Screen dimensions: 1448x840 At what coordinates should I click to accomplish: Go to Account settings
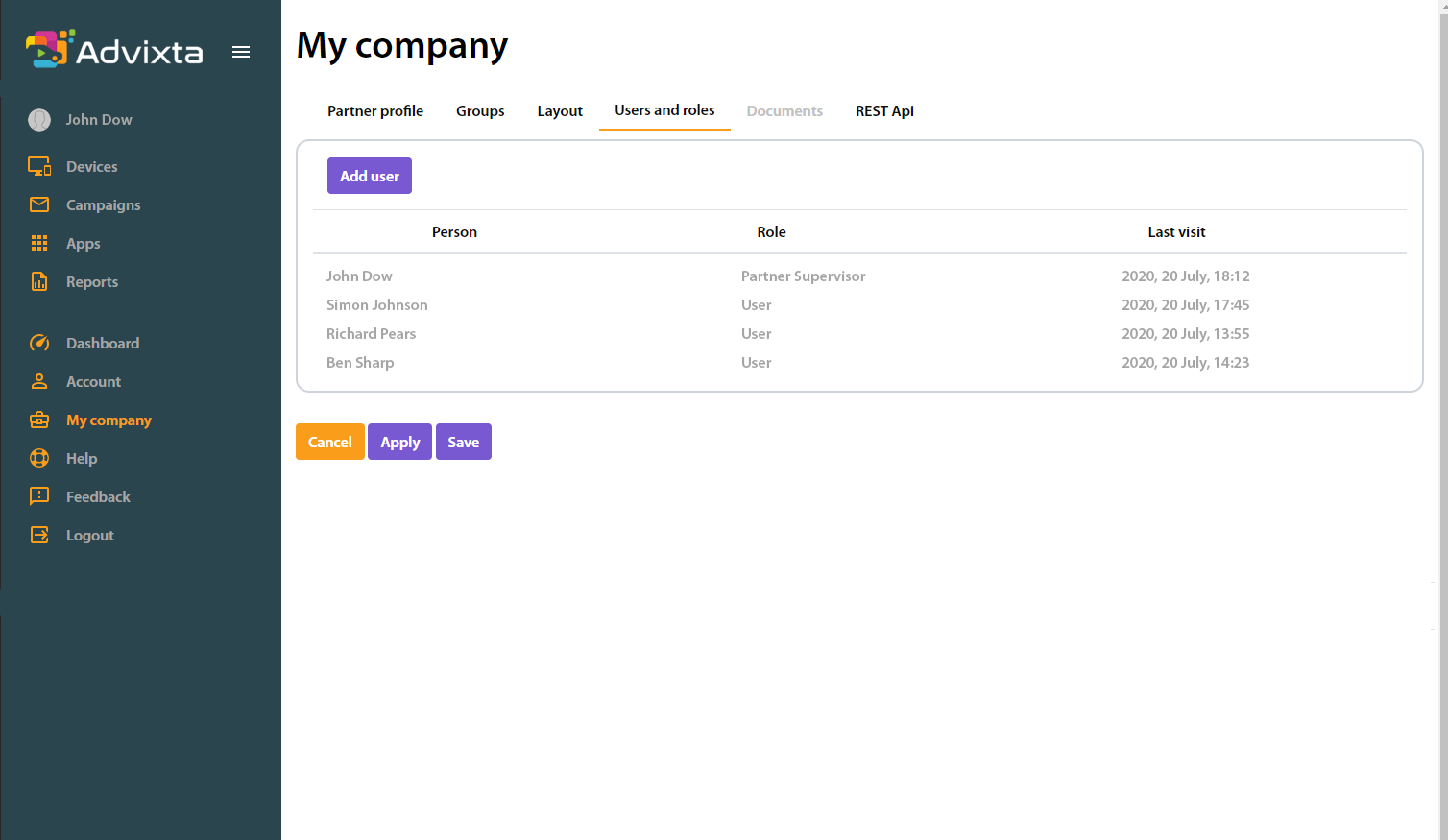[x=94, y=382]
